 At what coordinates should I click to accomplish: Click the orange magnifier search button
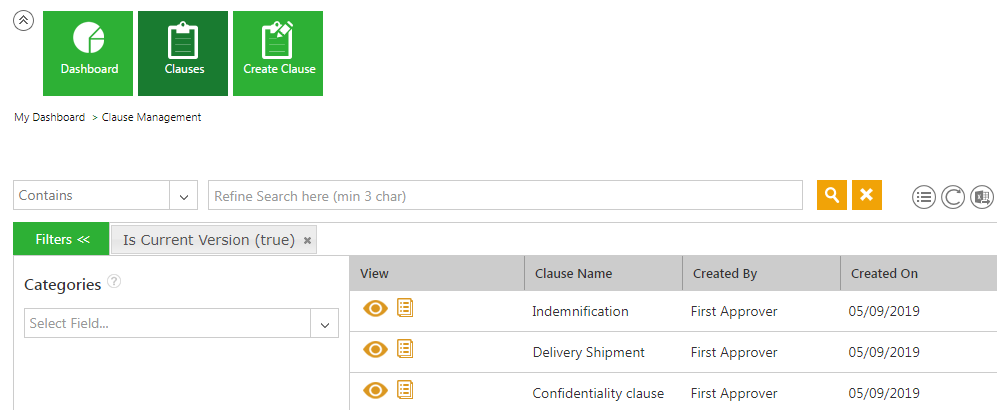pyautogui.click(x=832, y=196)
